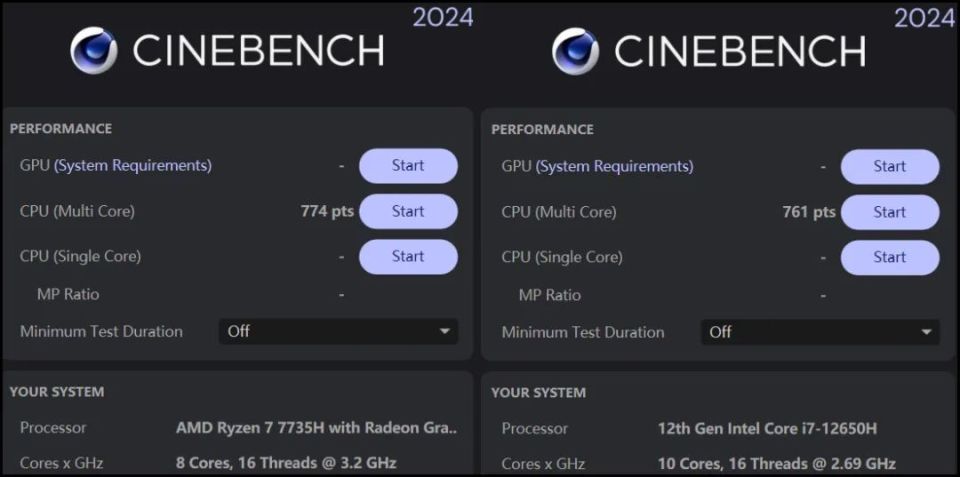Click the 10 Cores, 16 Threads @ 2.69 GHz value
Screen dimensions: 960x477
tap(776, 464)
